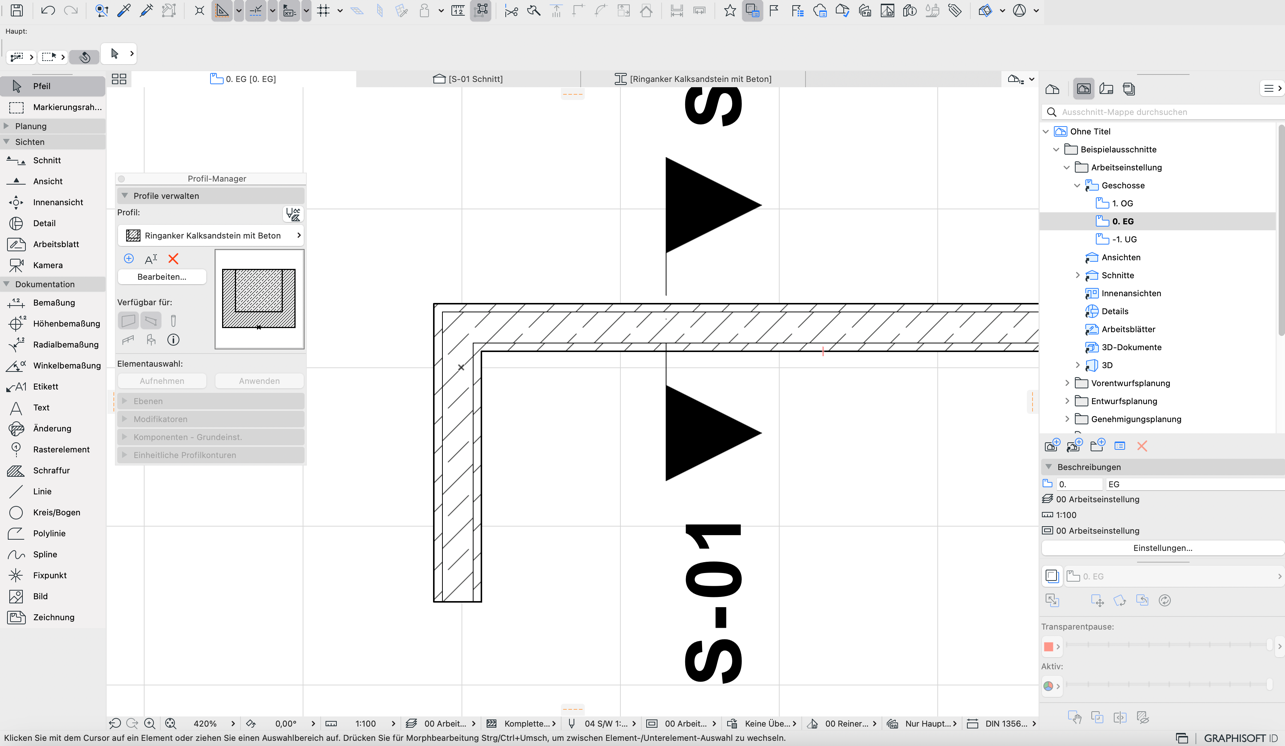The width and height of the screenshot is (1285, 746).
Task: Switch to the 0. EG tab
Action: 243,79
